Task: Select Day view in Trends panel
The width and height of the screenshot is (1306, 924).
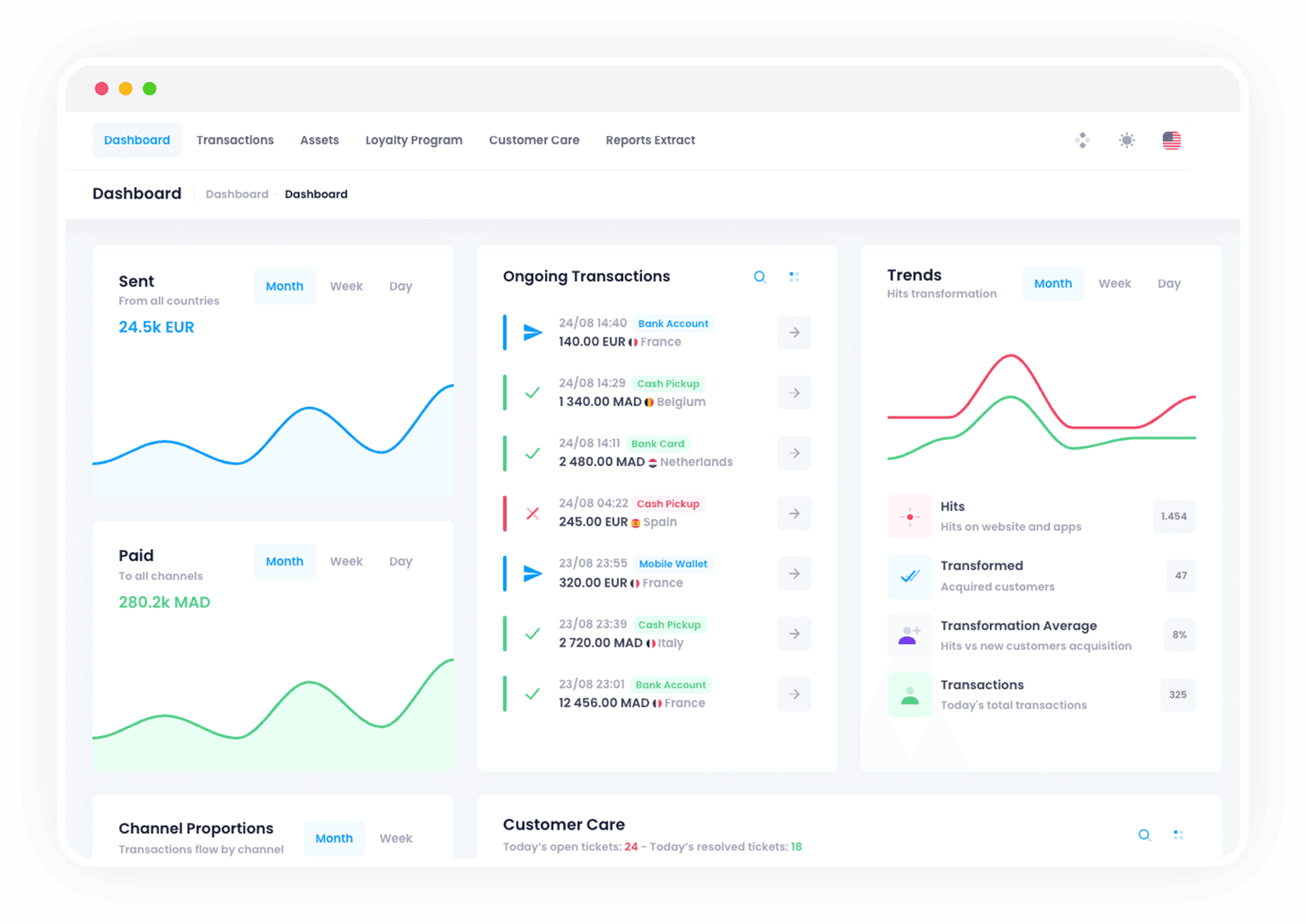Action: [x=1169, y=284]
